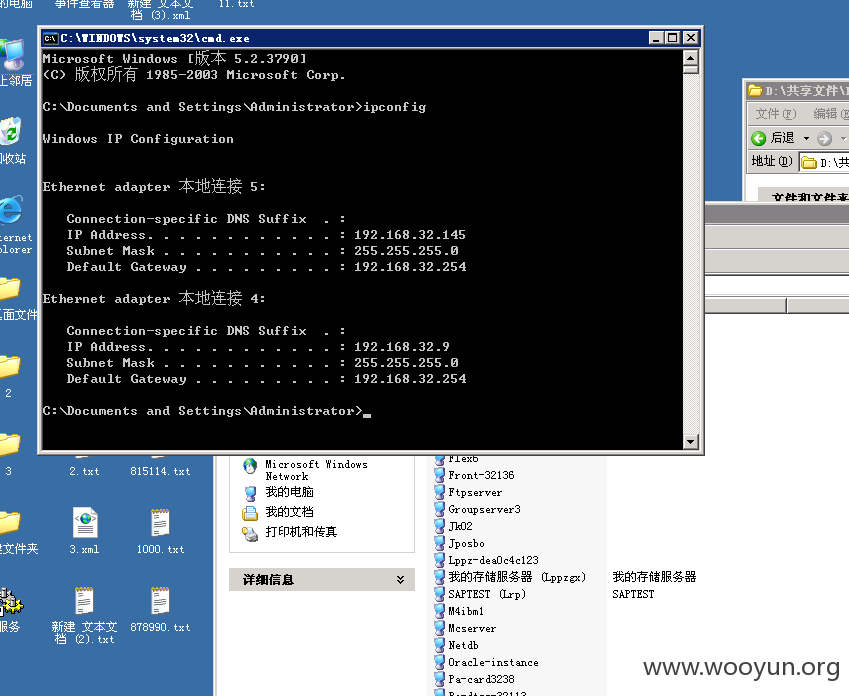Open the 服务 services desktop icon

[11, 602]
